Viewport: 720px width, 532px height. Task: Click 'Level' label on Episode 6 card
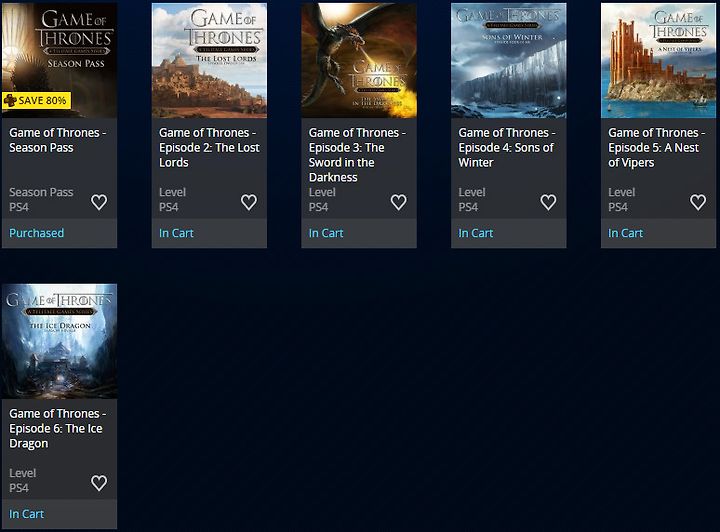tap(22, 473)
